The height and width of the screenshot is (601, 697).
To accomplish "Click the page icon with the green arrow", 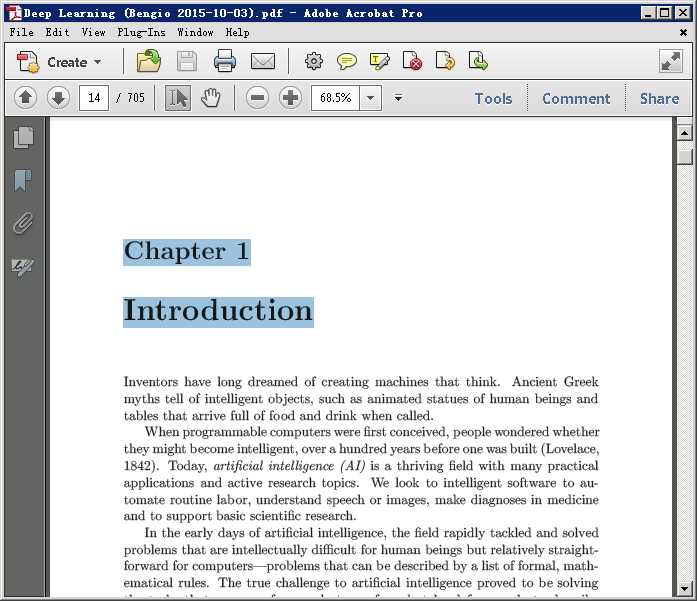I will 478,61.
